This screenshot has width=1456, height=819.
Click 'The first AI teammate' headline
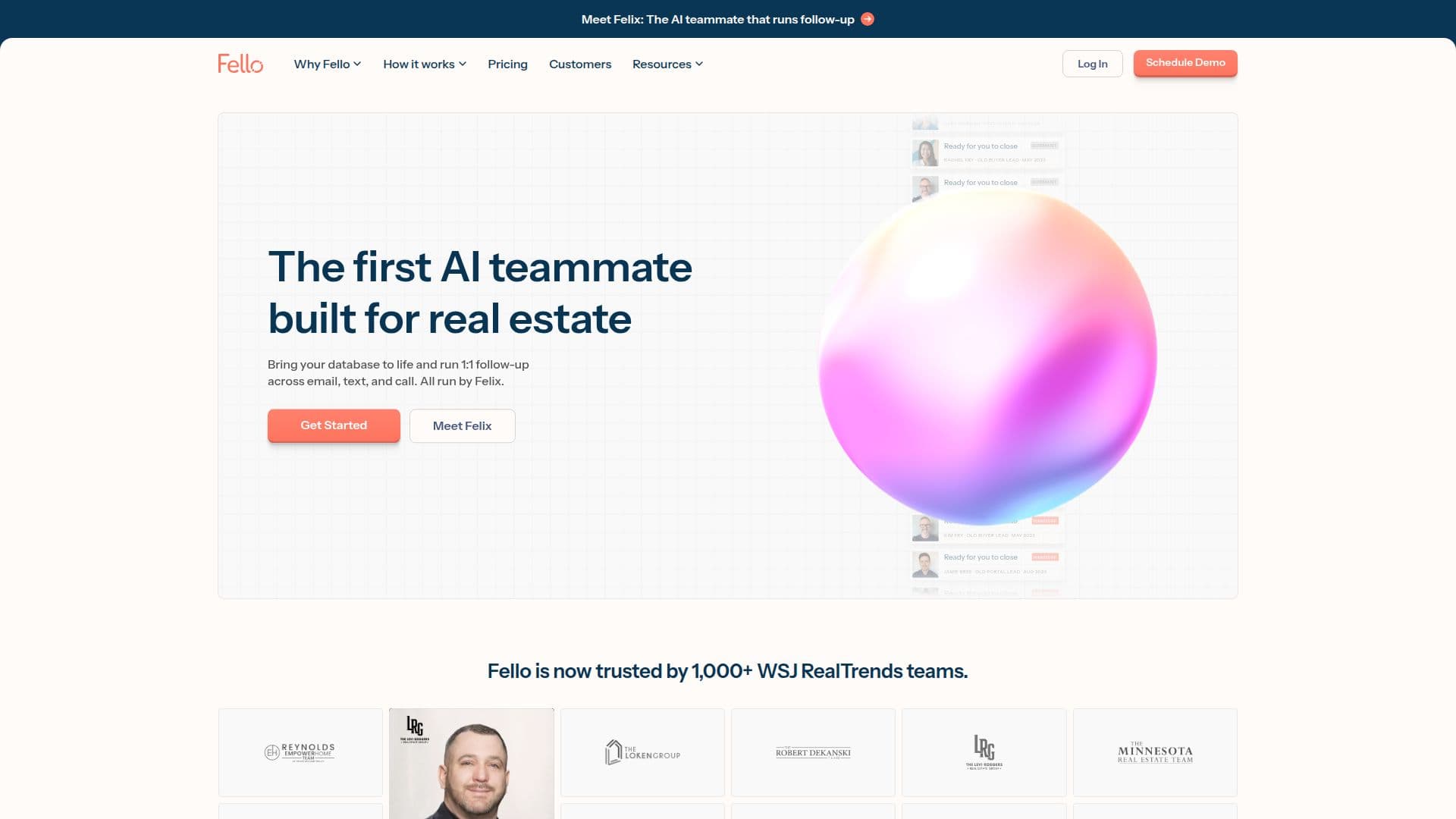(480, 293)
